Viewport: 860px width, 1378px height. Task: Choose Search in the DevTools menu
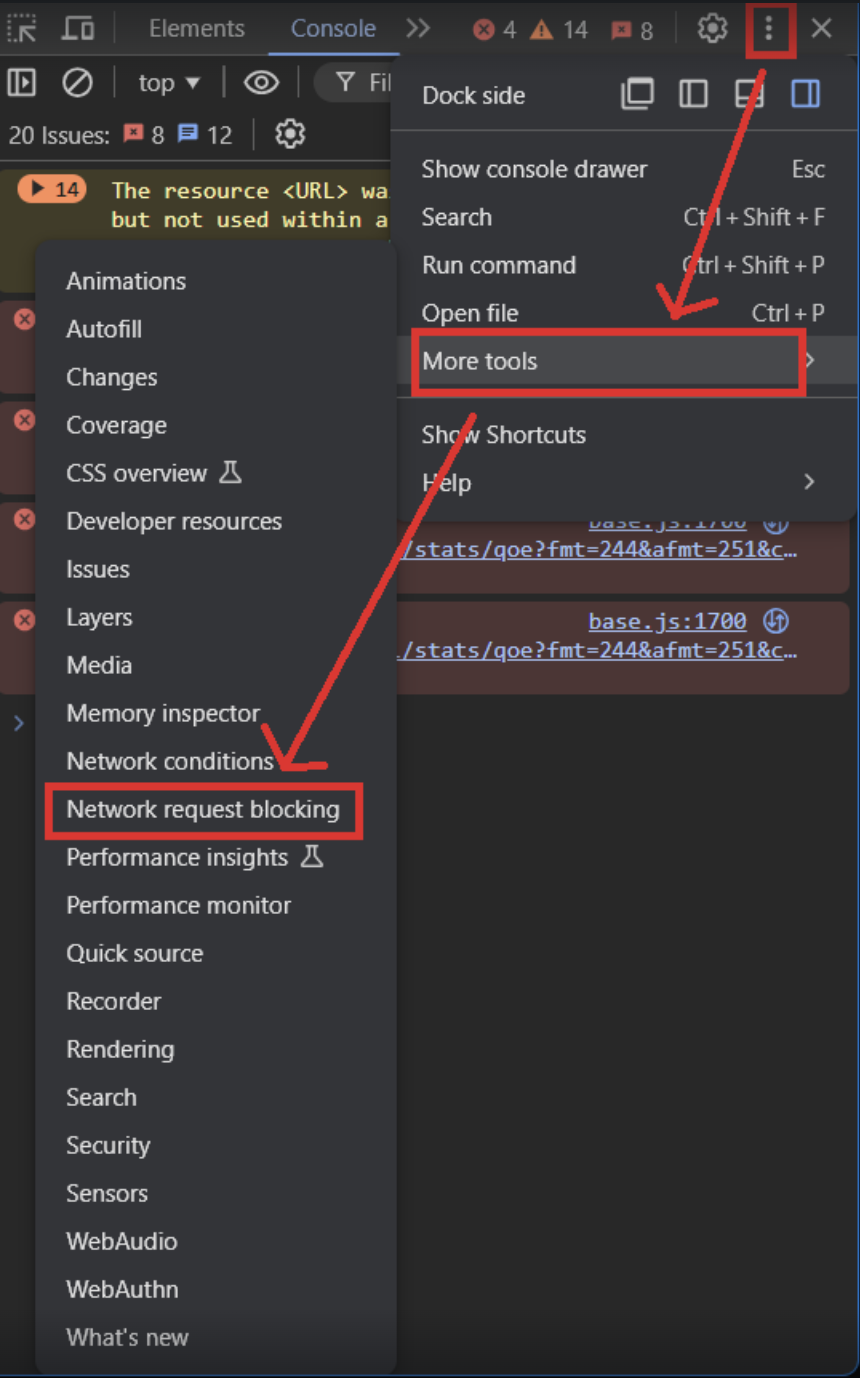(623, 217)
